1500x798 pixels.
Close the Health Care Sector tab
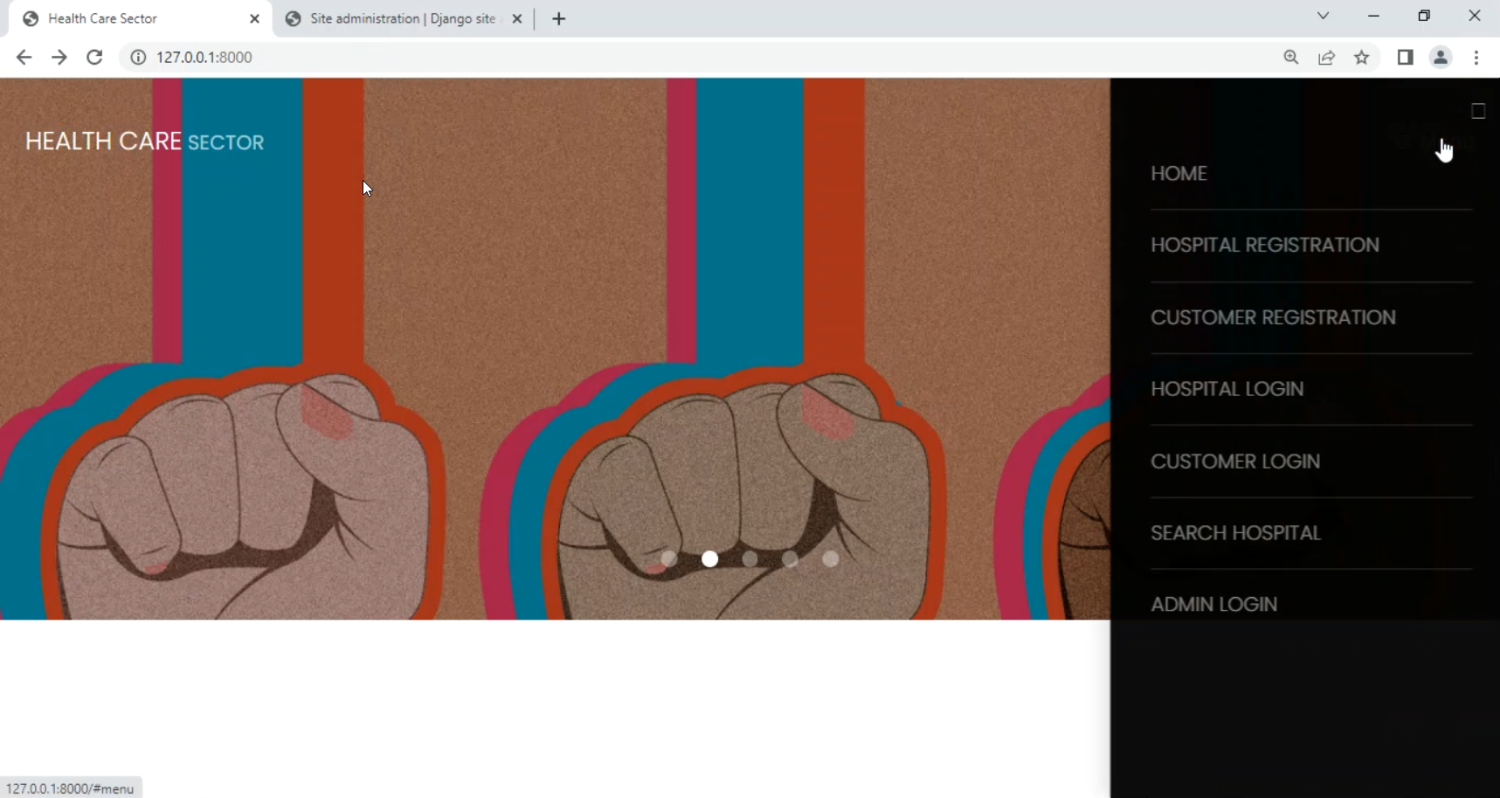pos(254,19)
